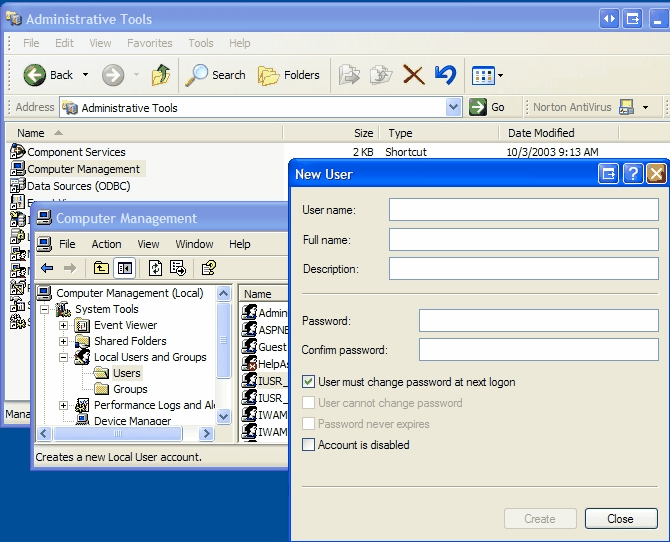The image size is (670, 542).
Task: Uncheck User must change password at next logon
Action: click(309, 381)
